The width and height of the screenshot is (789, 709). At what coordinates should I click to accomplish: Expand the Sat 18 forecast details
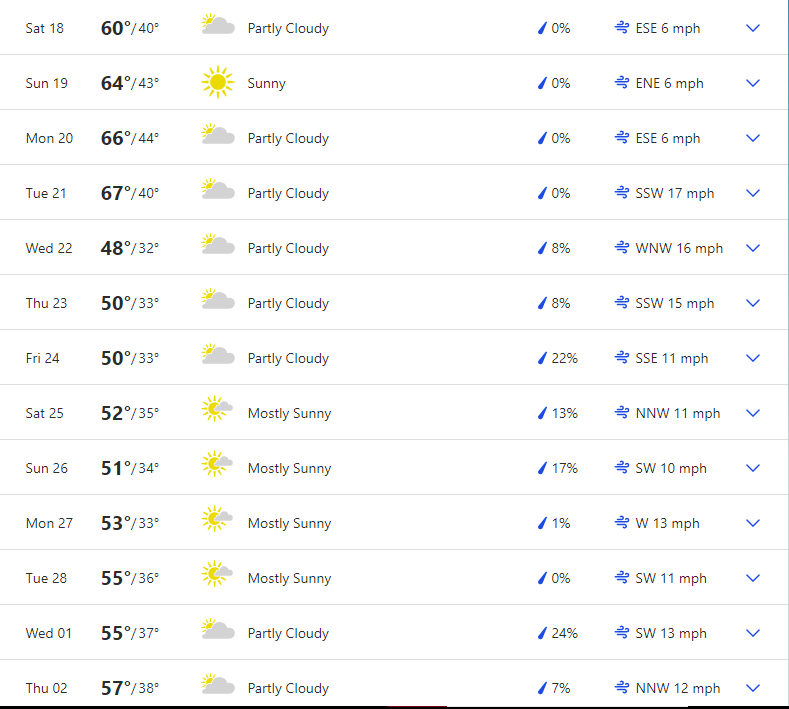coord(753,28)
